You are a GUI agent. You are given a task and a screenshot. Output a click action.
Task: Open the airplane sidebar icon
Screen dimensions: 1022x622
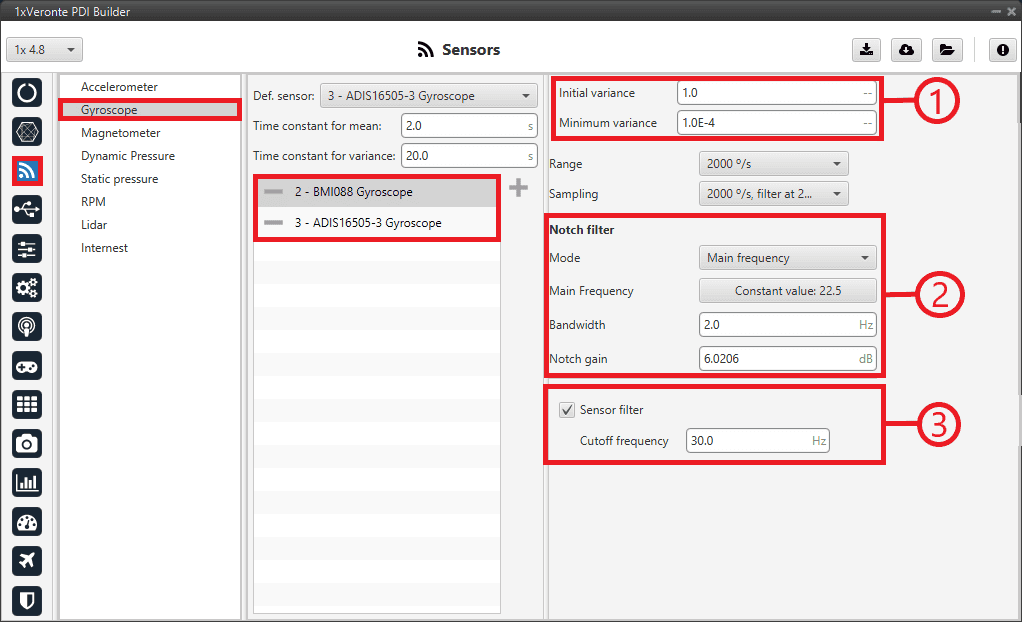(27, 560)
